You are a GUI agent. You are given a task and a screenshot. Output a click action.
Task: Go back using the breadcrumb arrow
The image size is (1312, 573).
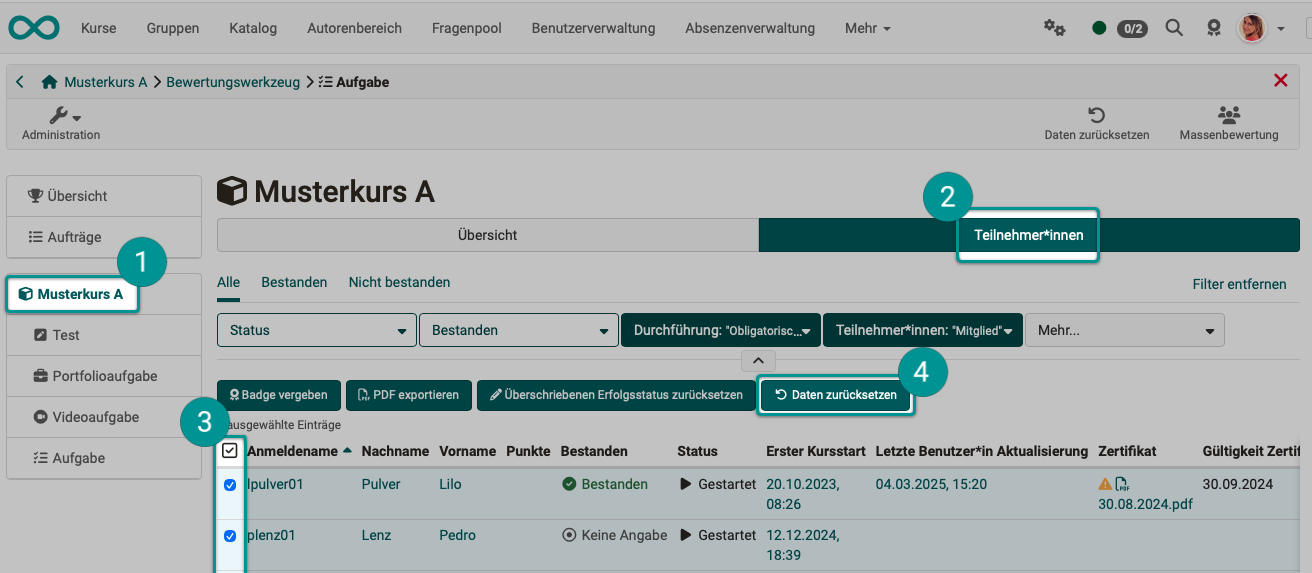pos(20,82)
